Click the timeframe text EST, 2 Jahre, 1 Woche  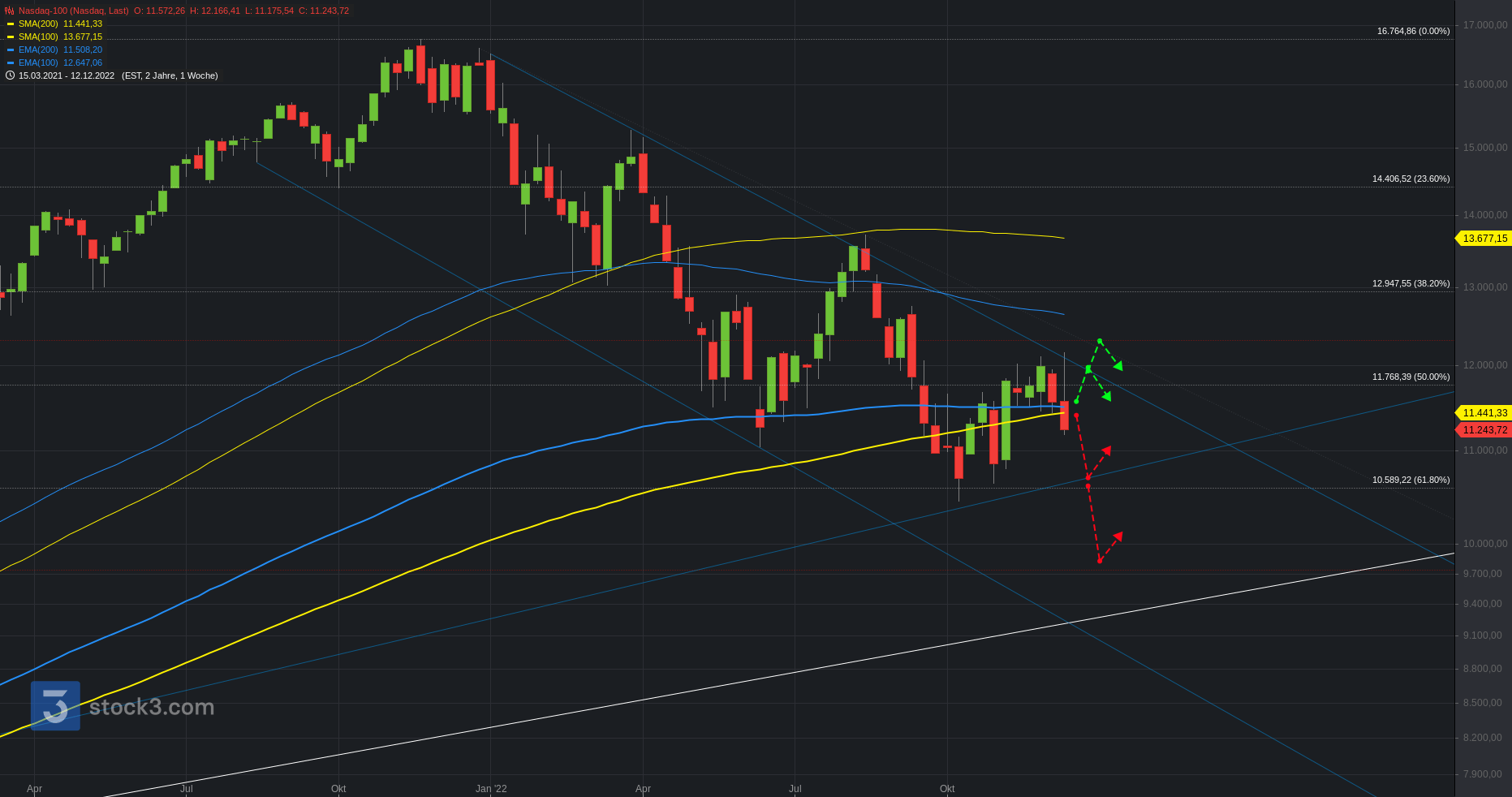pos(170,75)
